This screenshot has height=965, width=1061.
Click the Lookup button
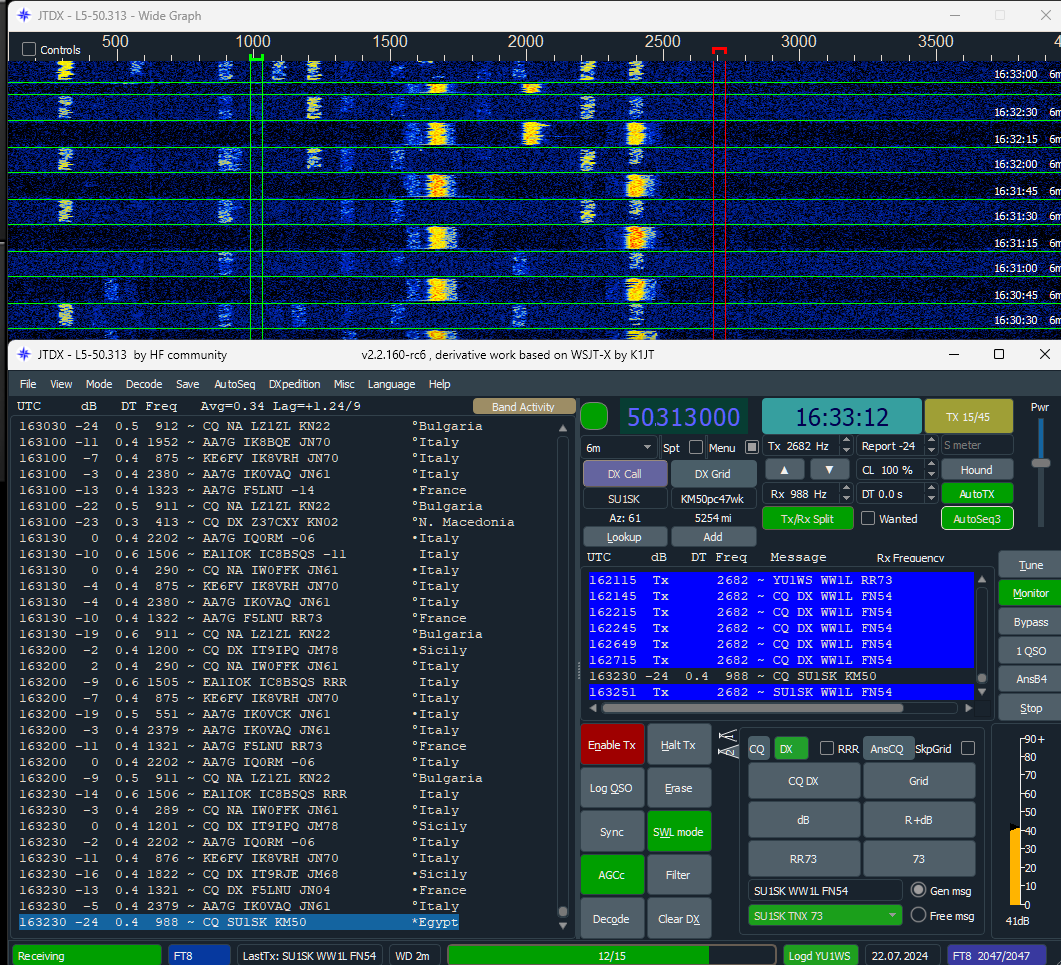pyautogui.click(x=624, y=537)
